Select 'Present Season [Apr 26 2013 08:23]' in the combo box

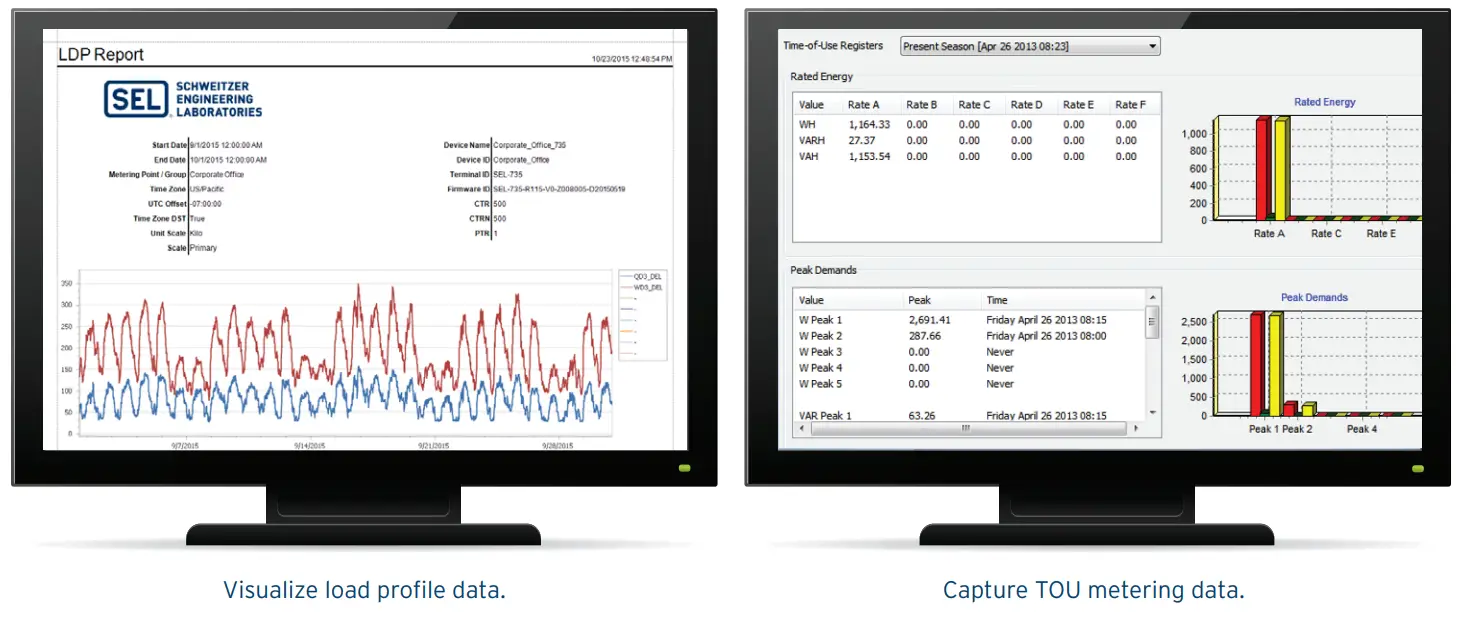pos(1000,45)
